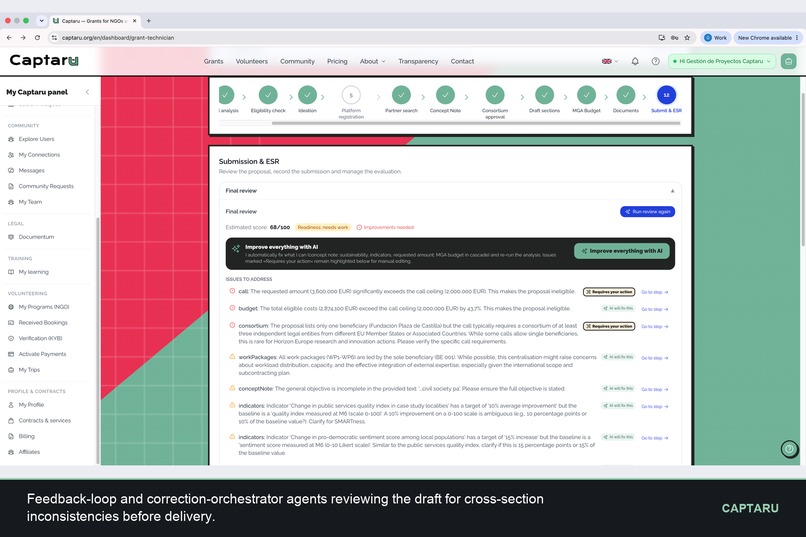Image resolution: width=806 pixels, height=537 pixels.
Task: Click the Messages sidebar icon
Action: pos(11,171)
